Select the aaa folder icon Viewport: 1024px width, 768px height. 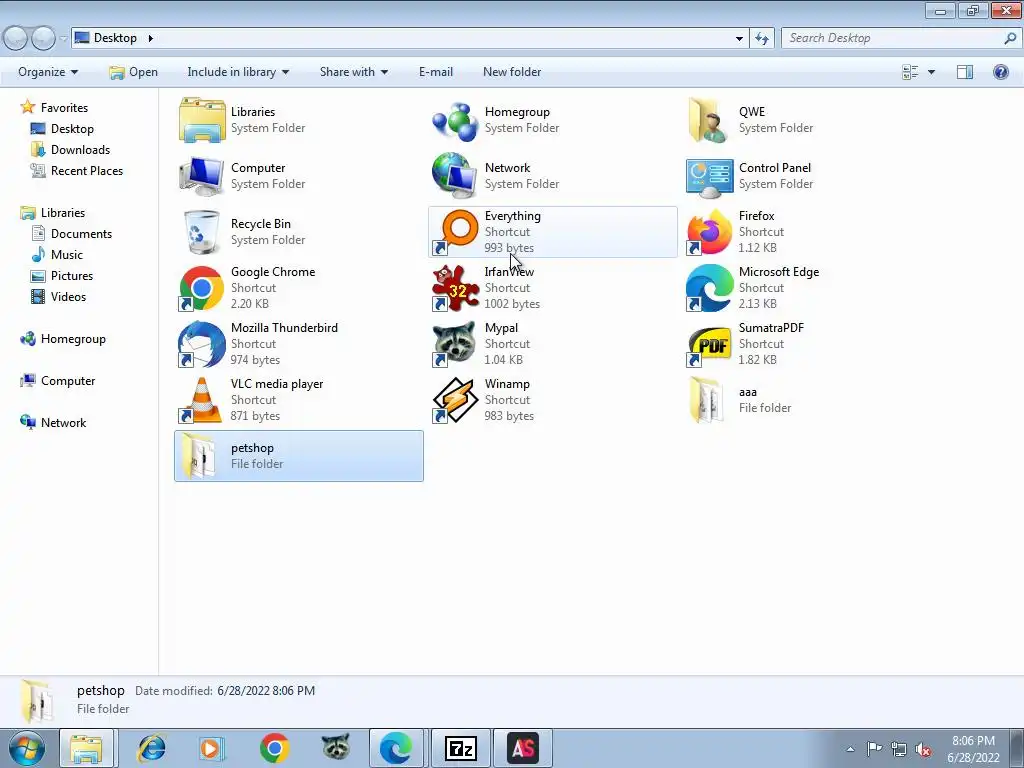(x=707, y=400)
